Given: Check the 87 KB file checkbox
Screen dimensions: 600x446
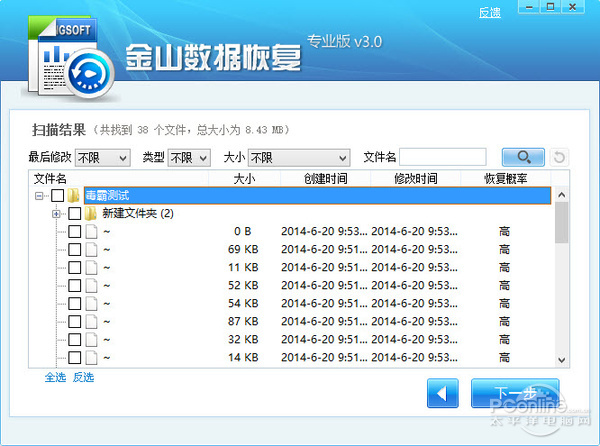Looking at the screenshot, I should pyautogui.click(x=75, y=321).
